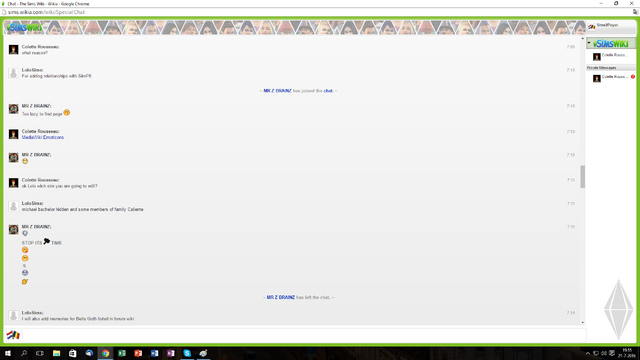
Task: Open Colette Rousseau private message with notification
Action: (x=611, y=77)
